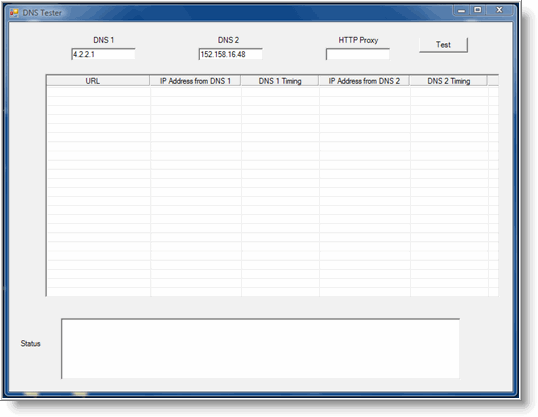The height and width of the screenshot is (417, 538).
Task: Focus the DNS 2 address field
Action: 230,54
